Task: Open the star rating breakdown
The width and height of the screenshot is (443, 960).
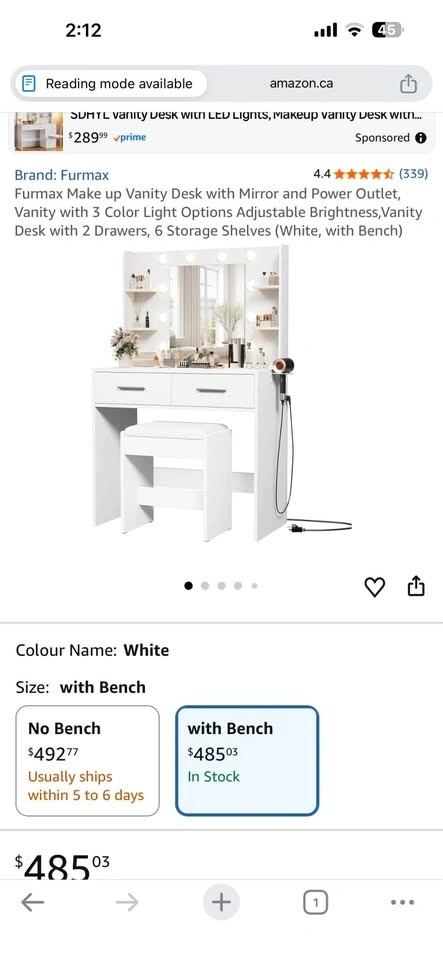Action: pyautogui.click(x=364, y=174)
